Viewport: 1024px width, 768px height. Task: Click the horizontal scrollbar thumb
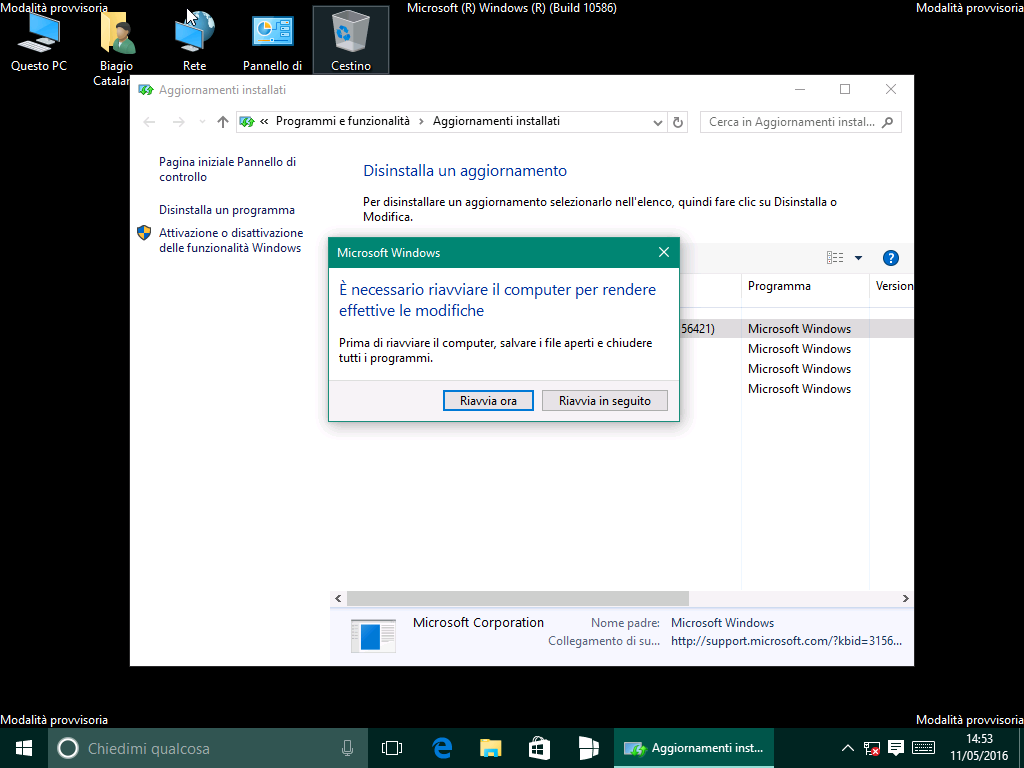518,598
